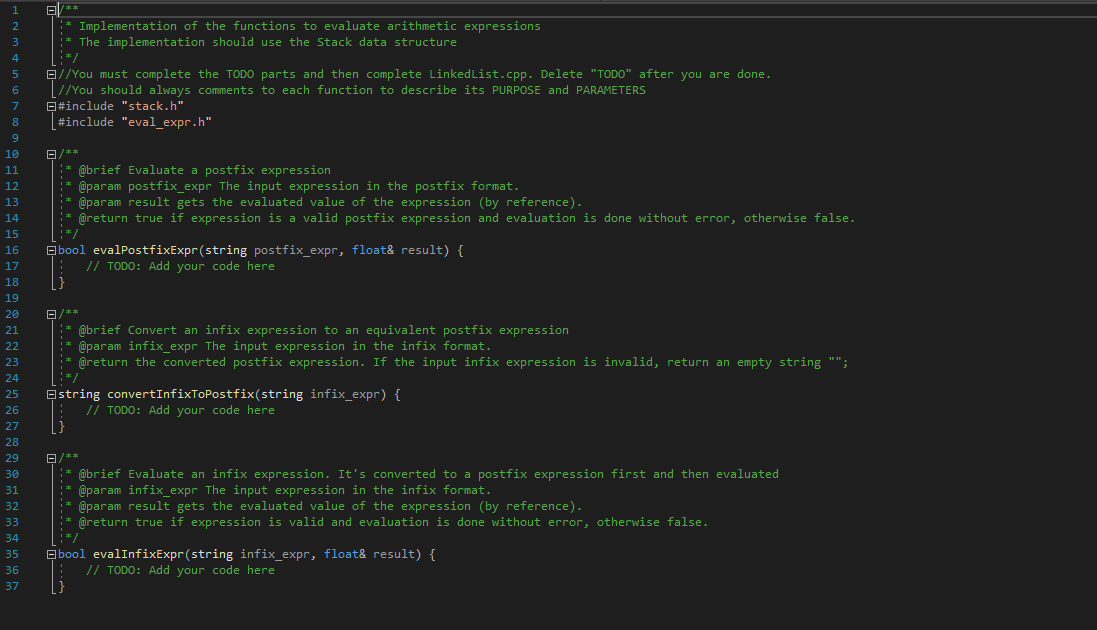Click line number 9 in the gutter

[15, 138]
